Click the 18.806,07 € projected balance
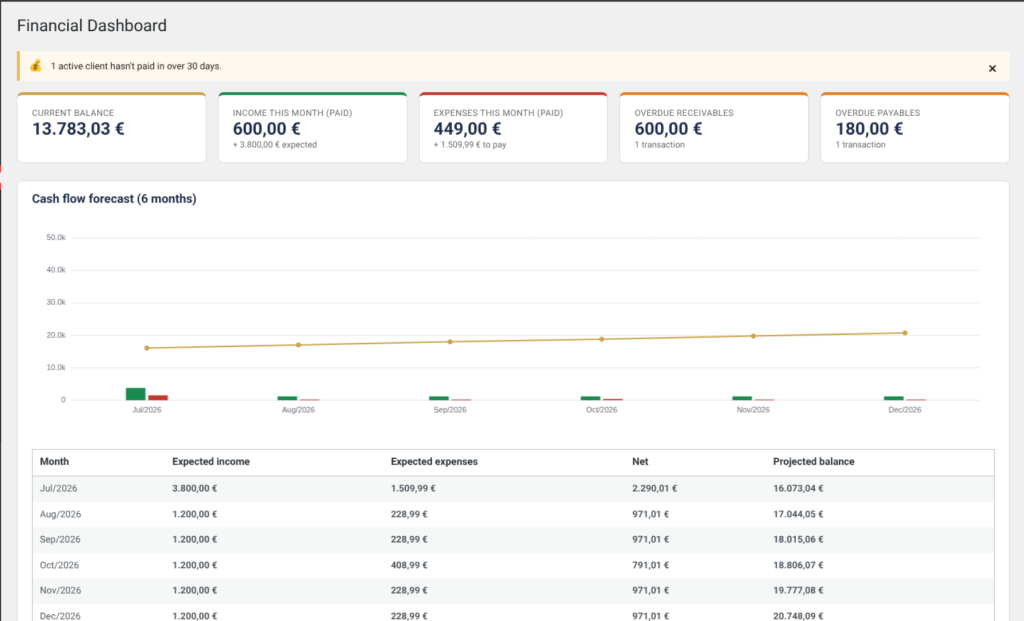The width and height of the screenshot is (1024, 621). tap(798, 565)
